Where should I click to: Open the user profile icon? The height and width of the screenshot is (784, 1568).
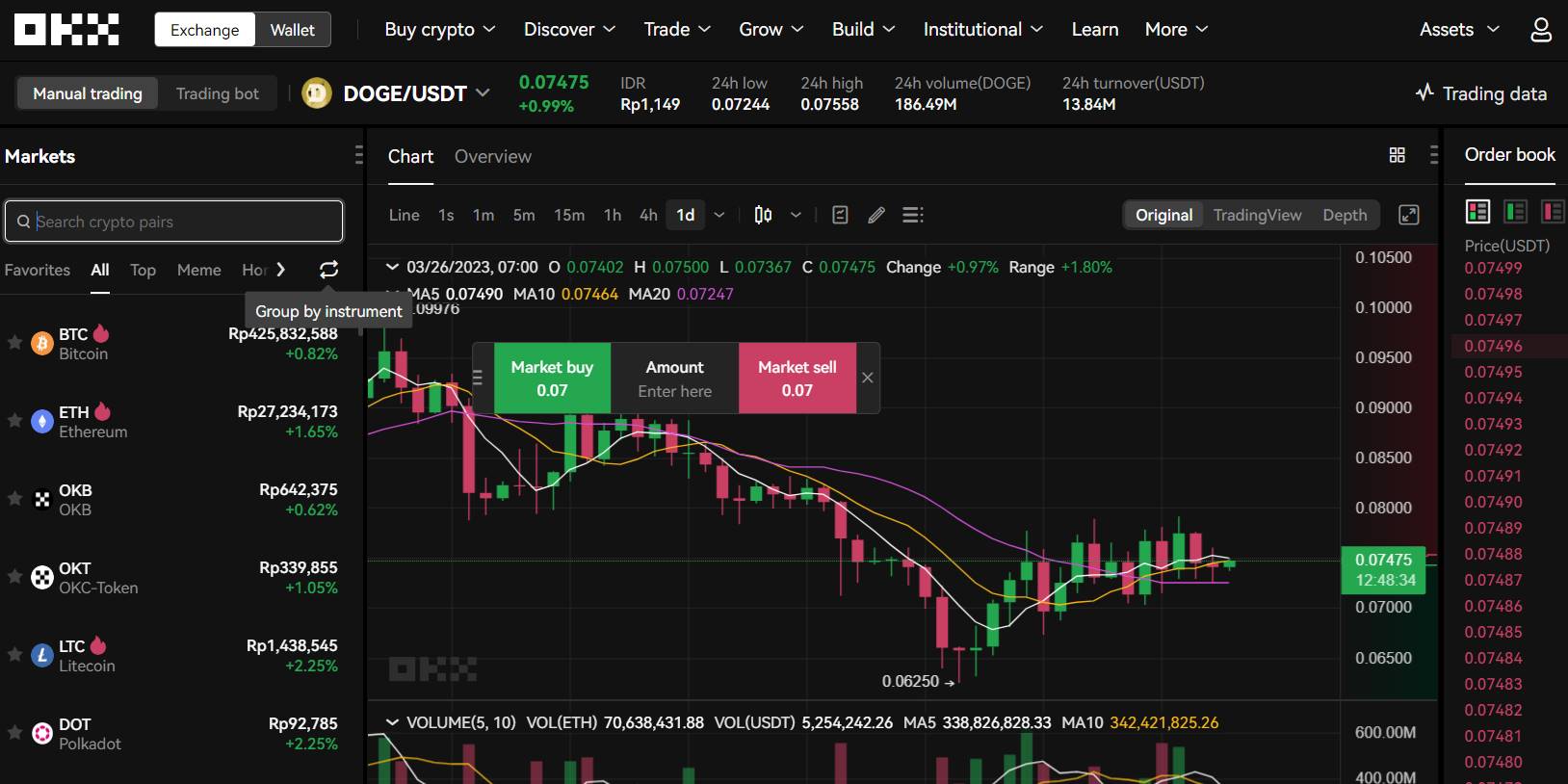[x=1541, y=30]
